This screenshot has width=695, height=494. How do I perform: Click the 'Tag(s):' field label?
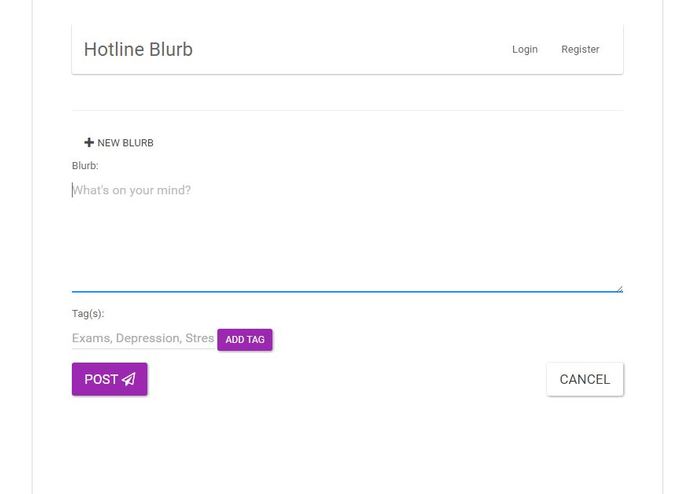[88, 314]
